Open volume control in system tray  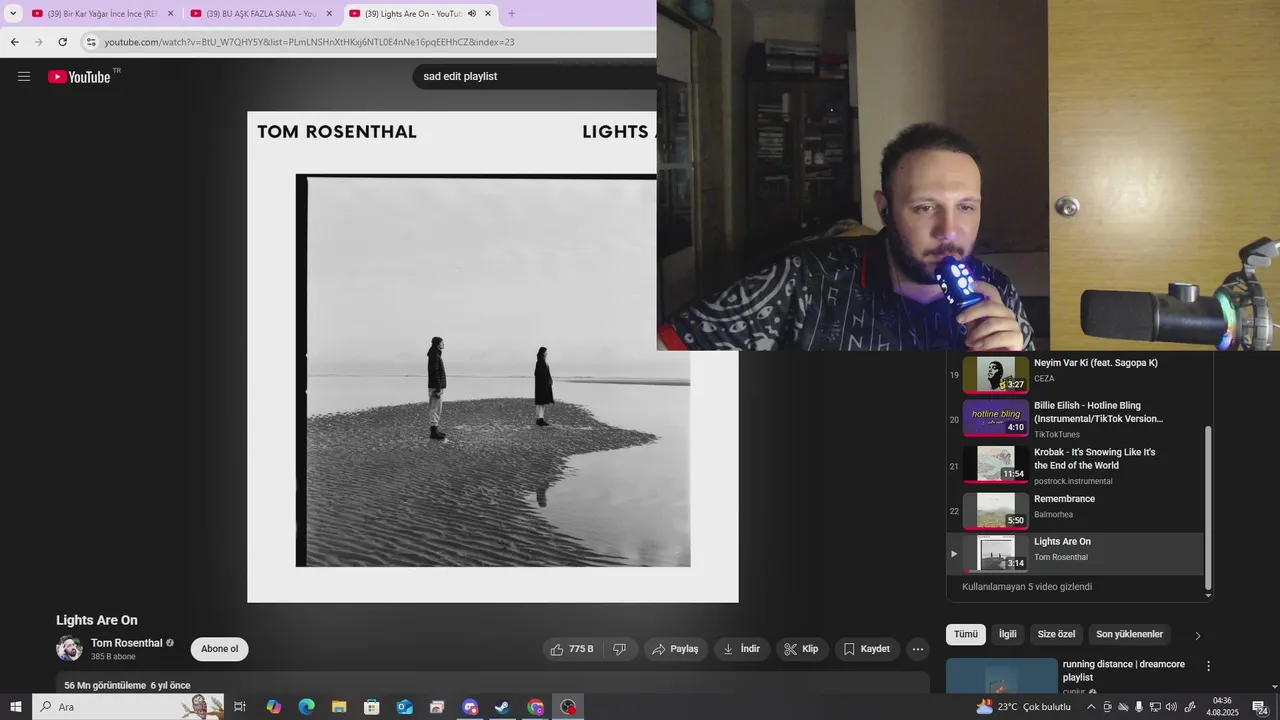pos(1172,707)
